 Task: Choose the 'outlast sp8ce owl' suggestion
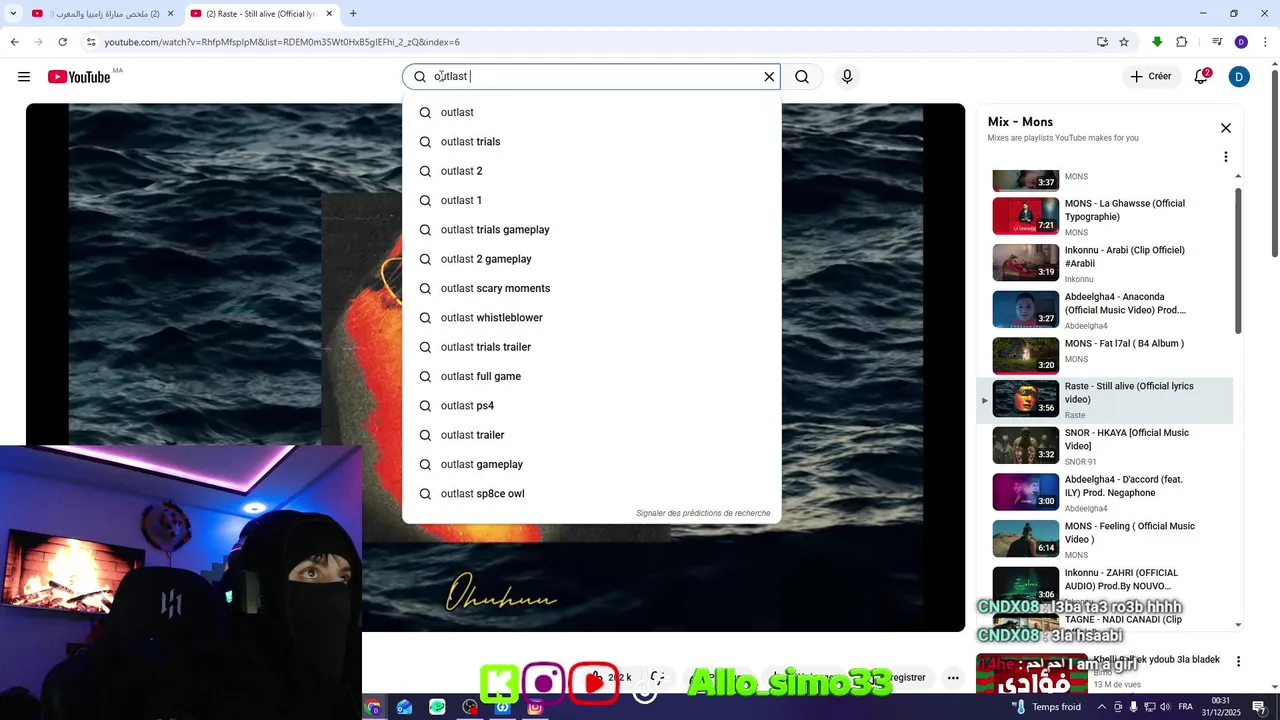coord(591,494)
